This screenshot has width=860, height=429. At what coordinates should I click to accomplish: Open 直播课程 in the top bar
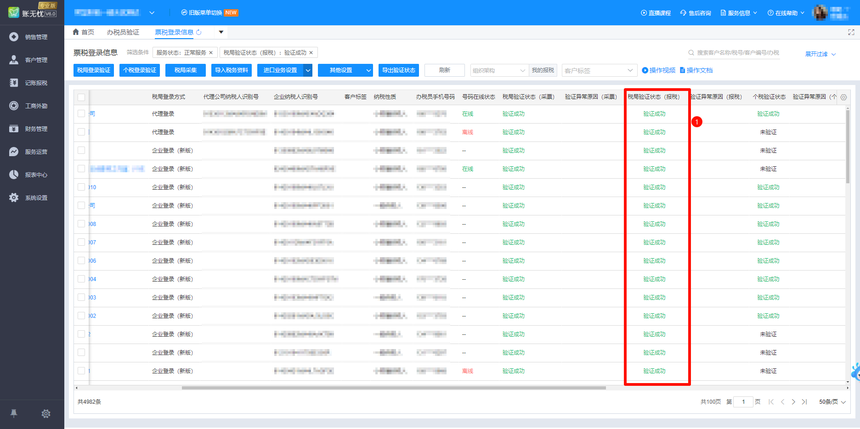(656, 13)
